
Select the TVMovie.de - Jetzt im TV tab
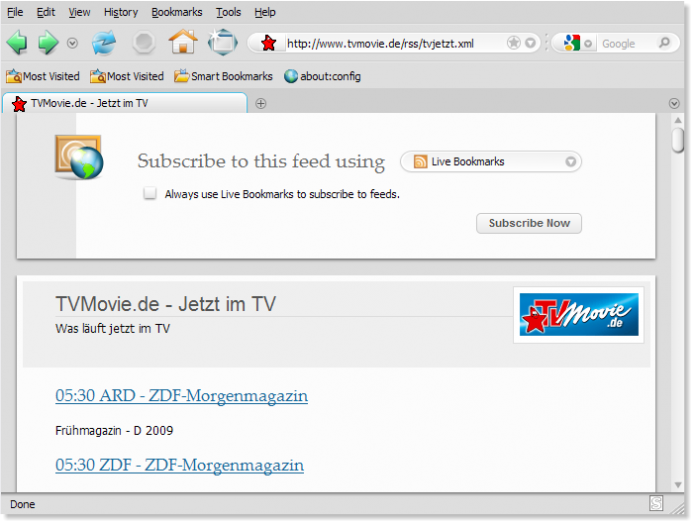click(125, 103)
